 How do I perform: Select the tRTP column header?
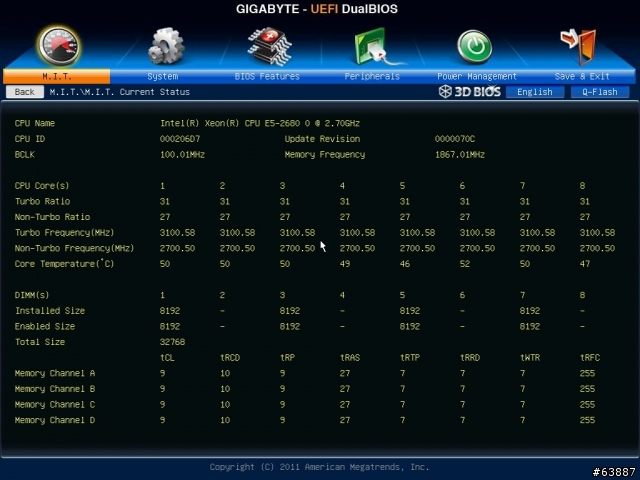410,358
